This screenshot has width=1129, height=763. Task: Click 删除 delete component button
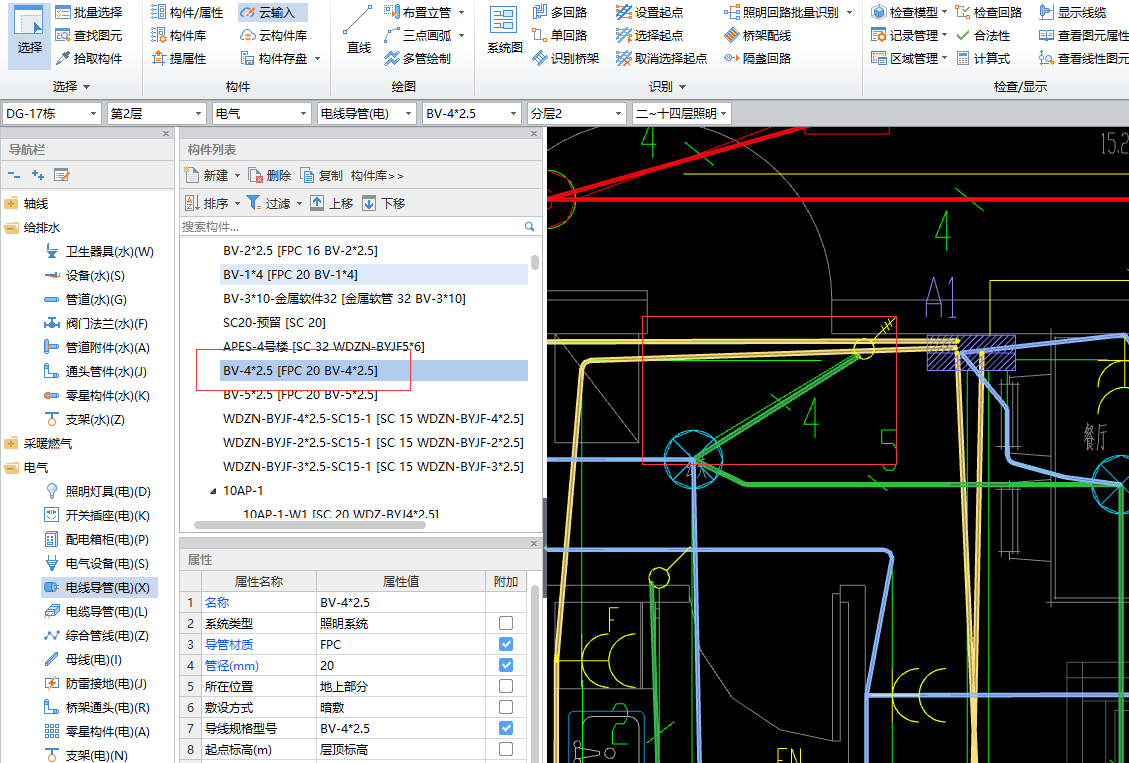coord(270,176)
